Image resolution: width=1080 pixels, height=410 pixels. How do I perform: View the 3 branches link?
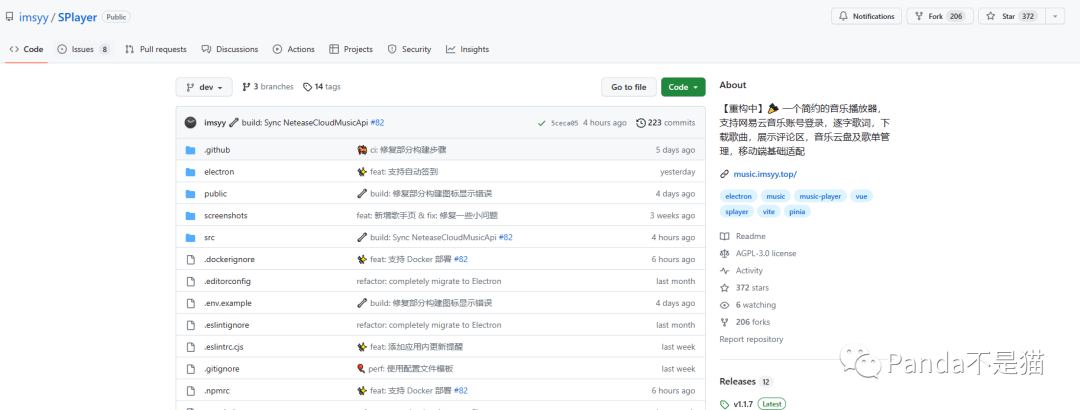[268, 87]
